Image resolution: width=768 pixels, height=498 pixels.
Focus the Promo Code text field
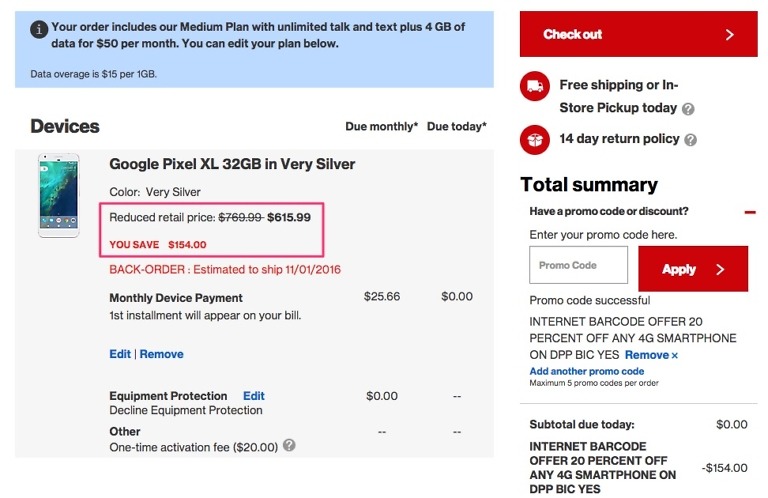578,266
